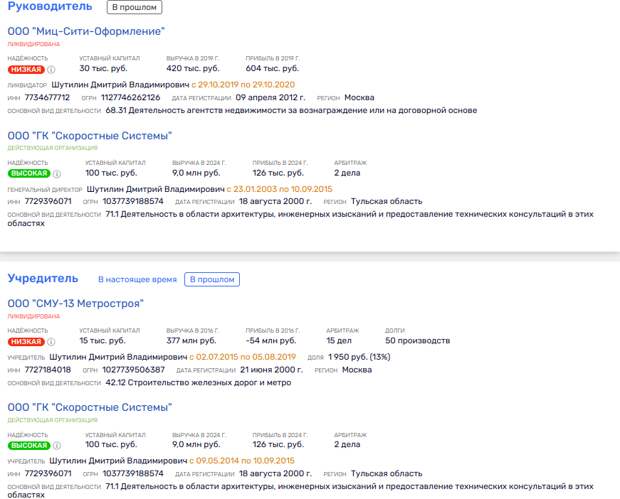Click the red НИЗКАЯ reliability badge for Миц-Сити-Оформление
The height and width of the screenshot is (499, 620).
[26, 70]
